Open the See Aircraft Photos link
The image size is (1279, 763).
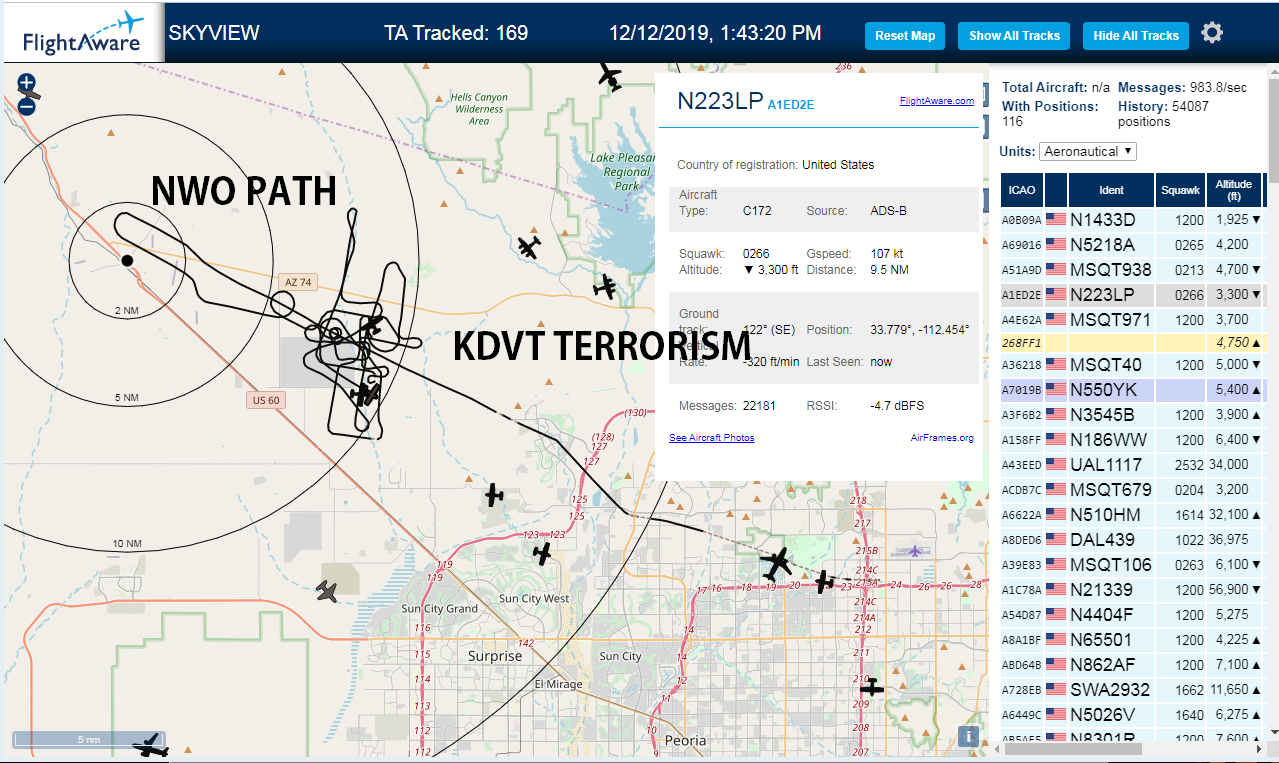point(712,438)
